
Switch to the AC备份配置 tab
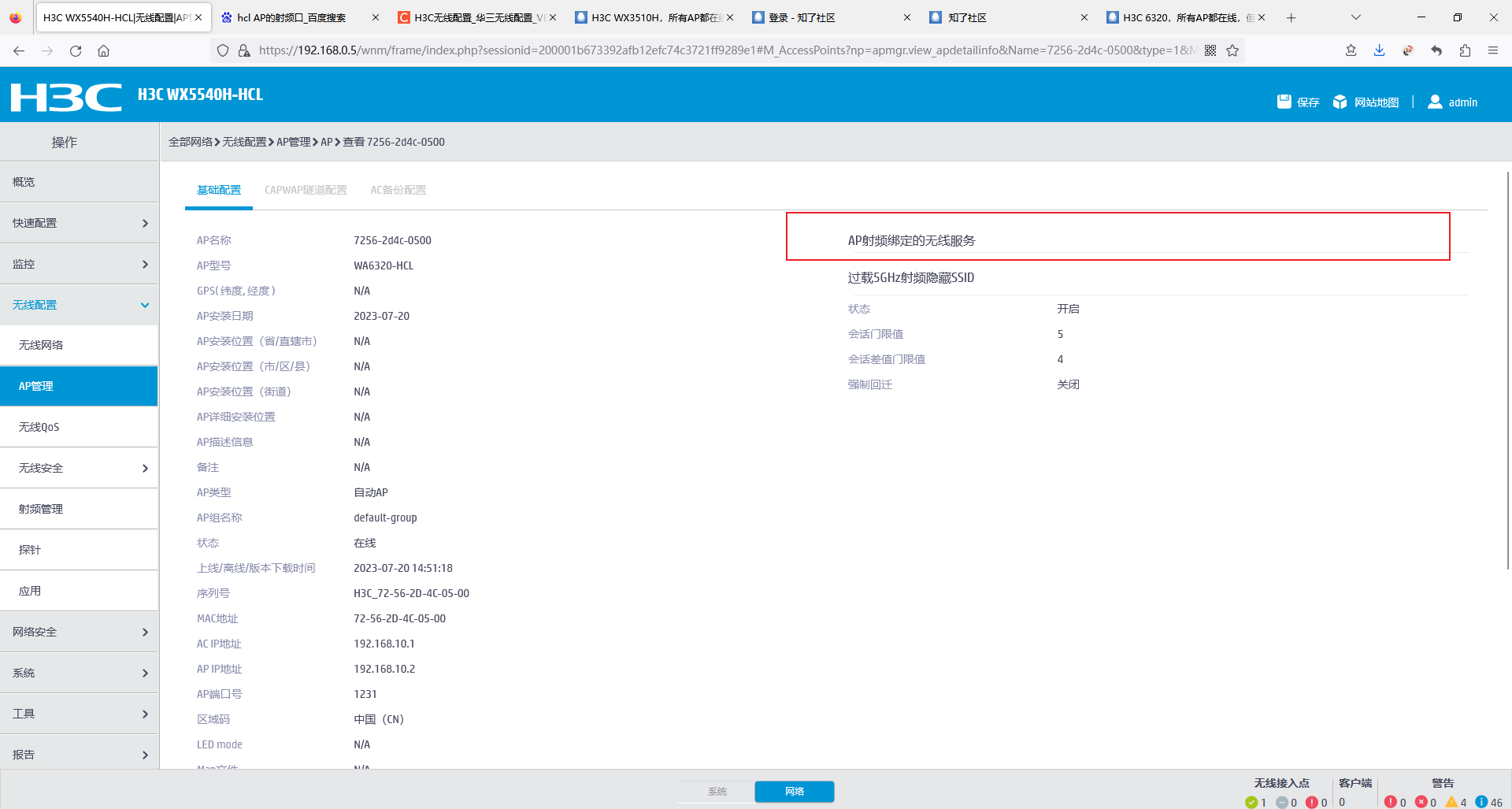[x=398, y=190]
